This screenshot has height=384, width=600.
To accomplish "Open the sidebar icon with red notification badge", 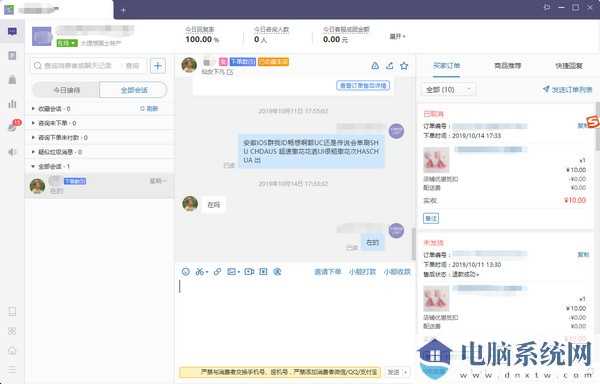I will tap(13, 126).
